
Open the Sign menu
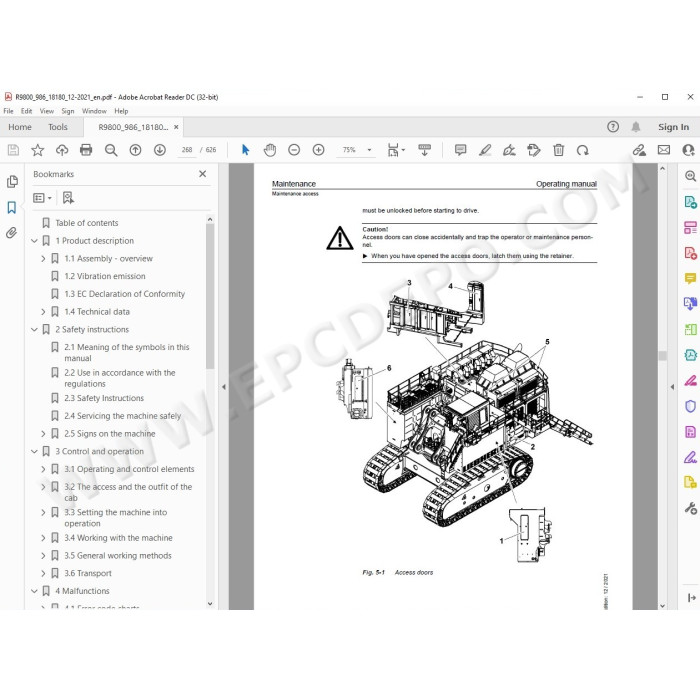click(x=68, y=111)
